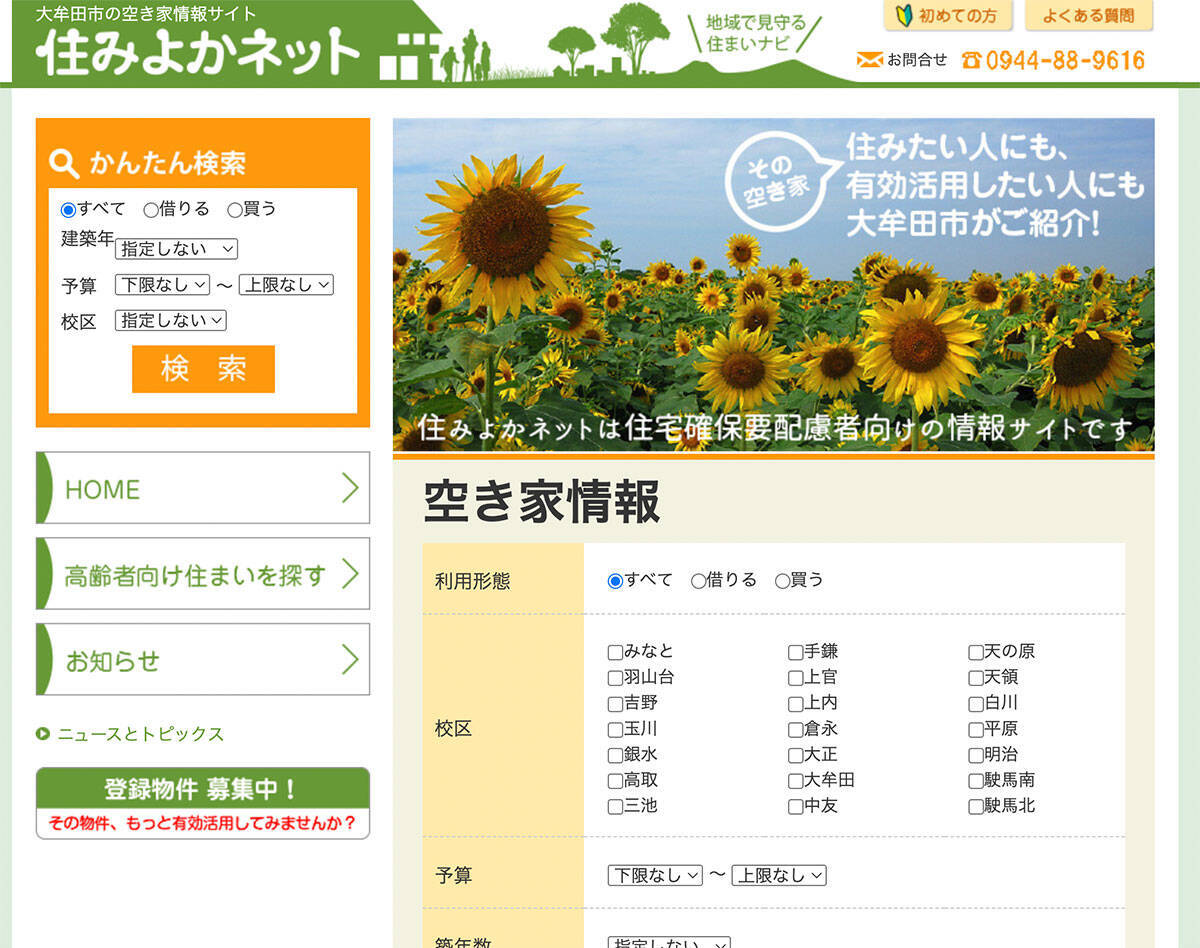Click the beginner leaf mark icon
The width and height of the screenshot is (1200, 948).
pyautogui.click(x=904, y=16)
